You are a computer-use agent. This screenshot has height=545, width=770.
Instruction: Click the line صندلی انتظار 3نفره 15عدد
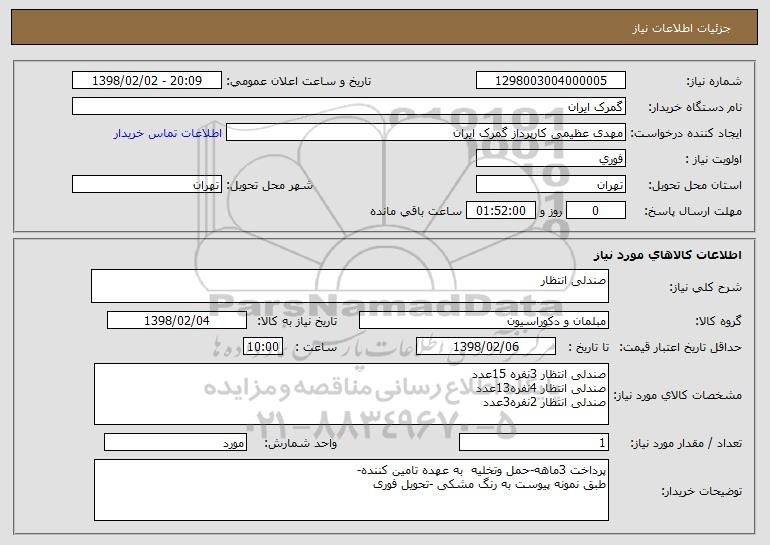(539, 374)
